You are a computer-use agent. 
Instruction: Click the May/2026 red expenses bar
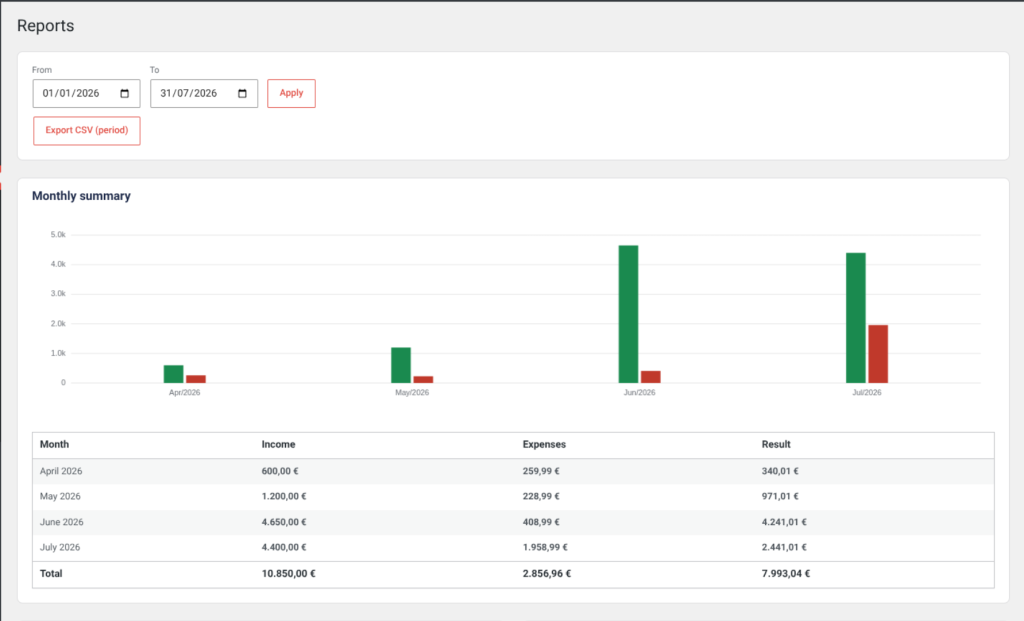click(x=423, y=379)
